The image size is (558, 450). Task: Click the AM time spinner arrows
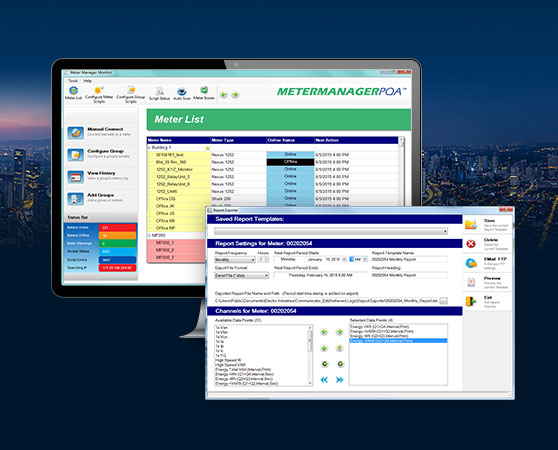pos(365,260)
